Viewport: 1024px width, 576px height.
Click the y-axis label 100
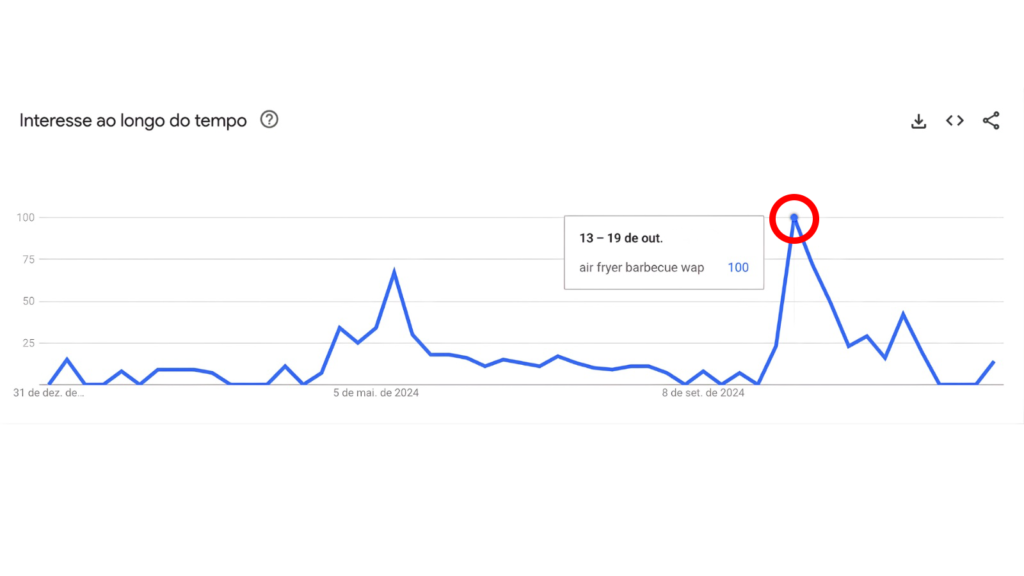tap(25, 217)
